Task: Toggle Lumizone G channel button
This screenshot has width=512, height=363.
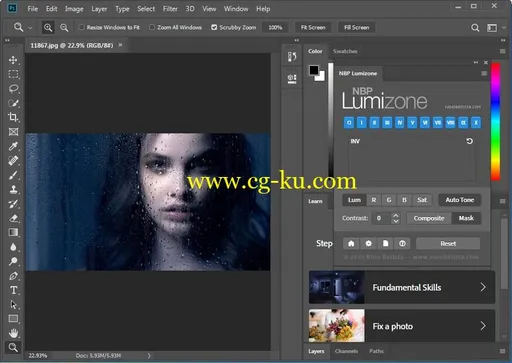Action: coord(389,200)
